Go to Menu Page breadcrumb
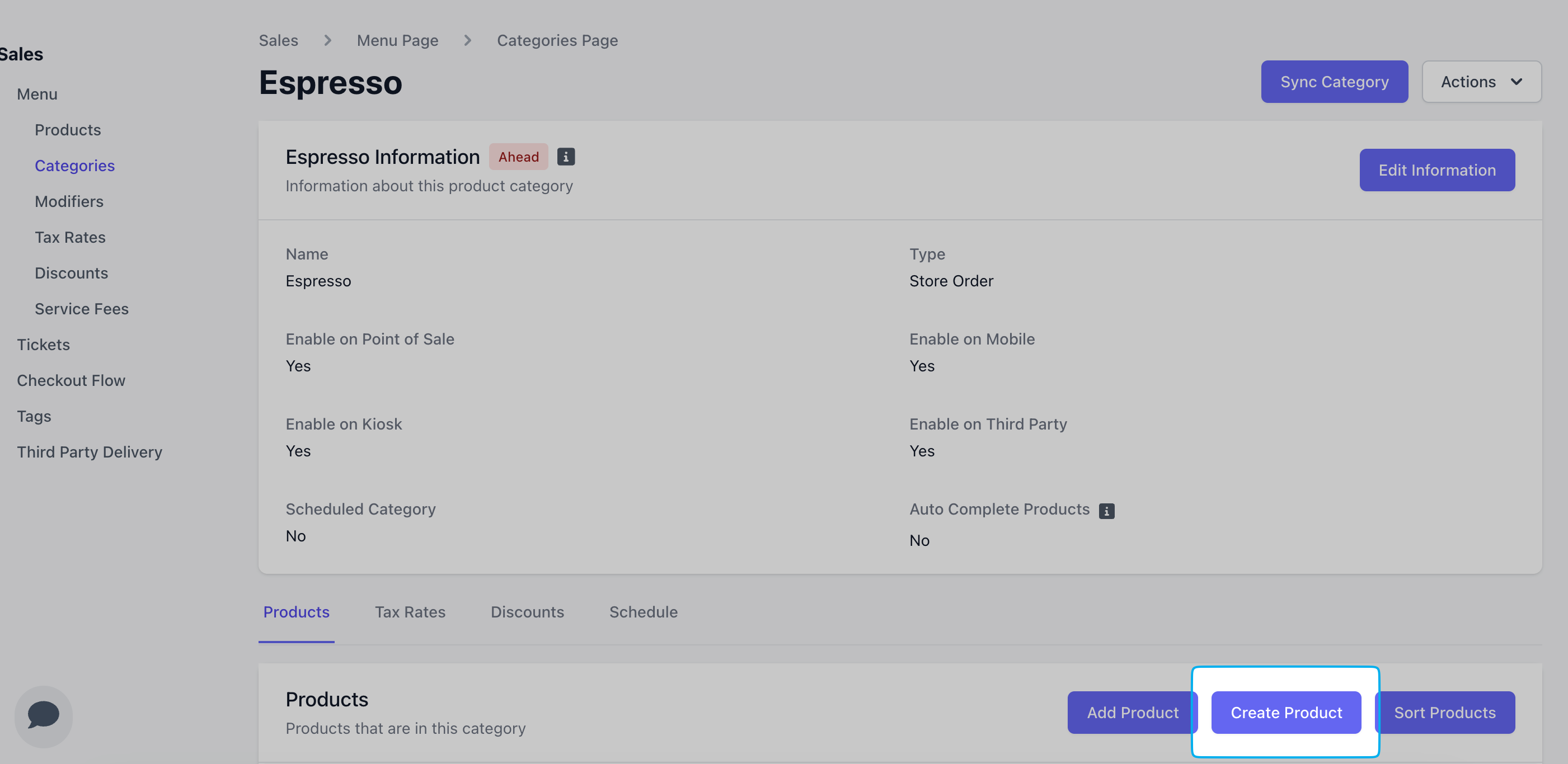Viewport: 1568px width, 764px height. tap(397, 40)
